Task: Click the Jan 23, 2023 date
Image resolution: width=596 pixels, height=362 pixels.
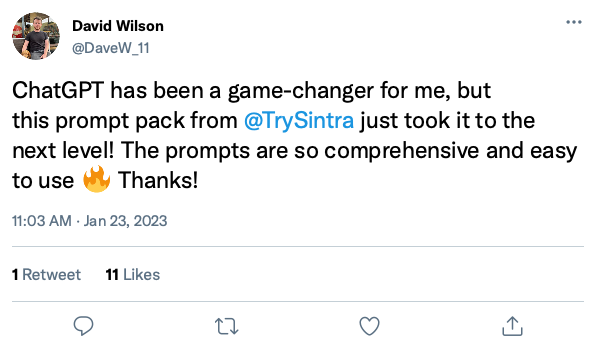Action: coord(125,221)
